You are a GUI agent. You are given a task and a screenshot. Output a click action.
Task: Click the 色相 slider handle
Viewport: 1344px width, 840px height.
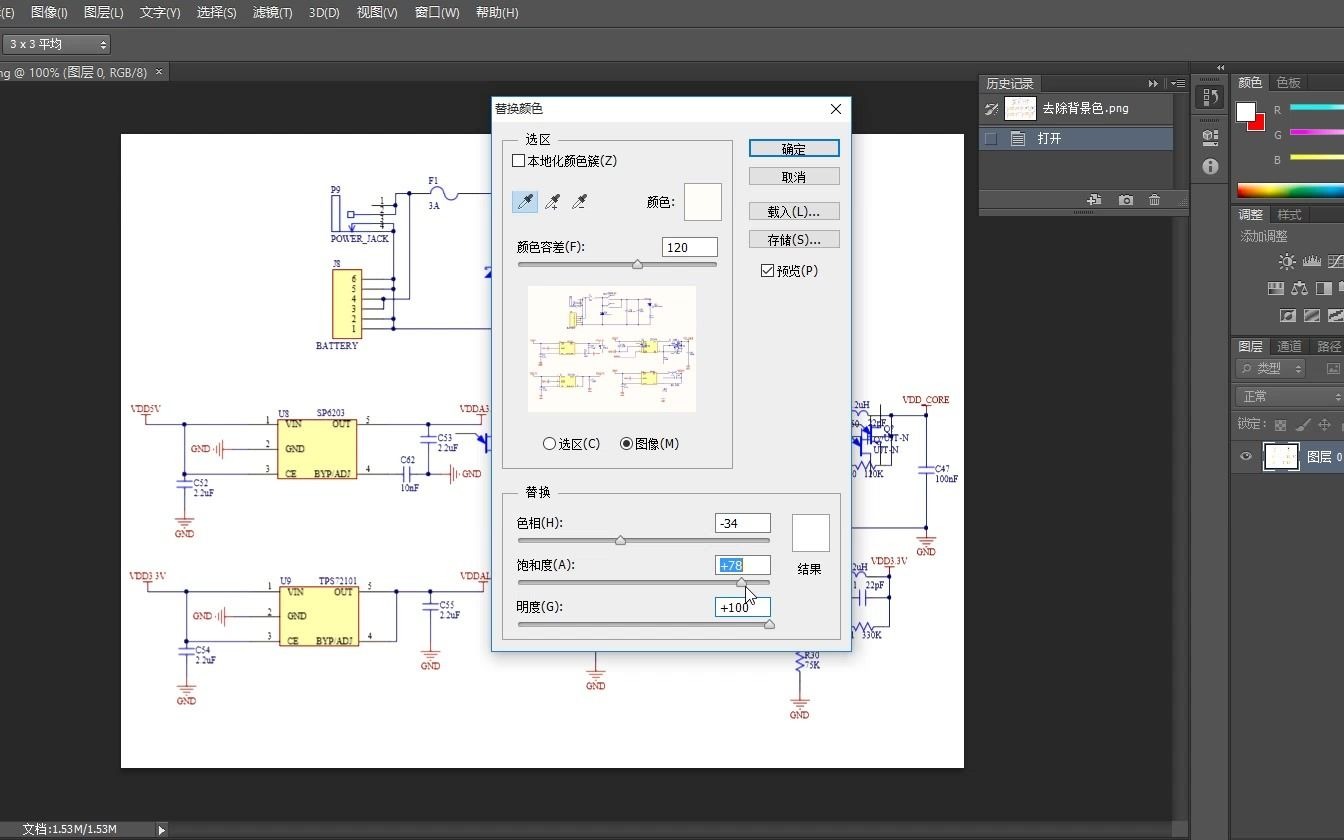coord(620,540)
